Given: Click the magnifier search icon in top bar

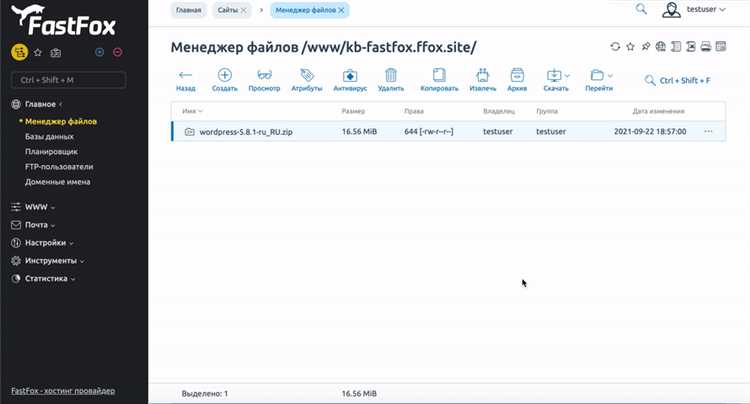Looking at the screenshot, I should (x=641, y=9).
